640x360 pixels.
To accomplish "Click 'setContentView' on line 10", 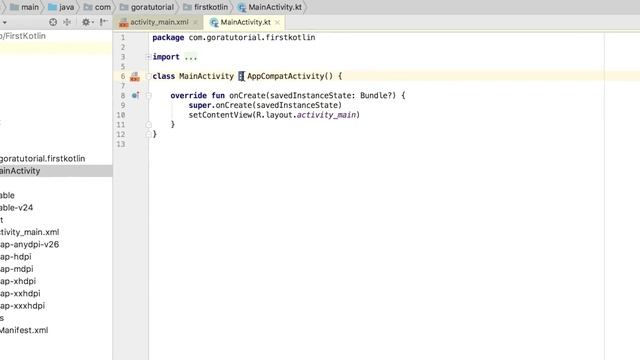I will click(x=220, y=115).
